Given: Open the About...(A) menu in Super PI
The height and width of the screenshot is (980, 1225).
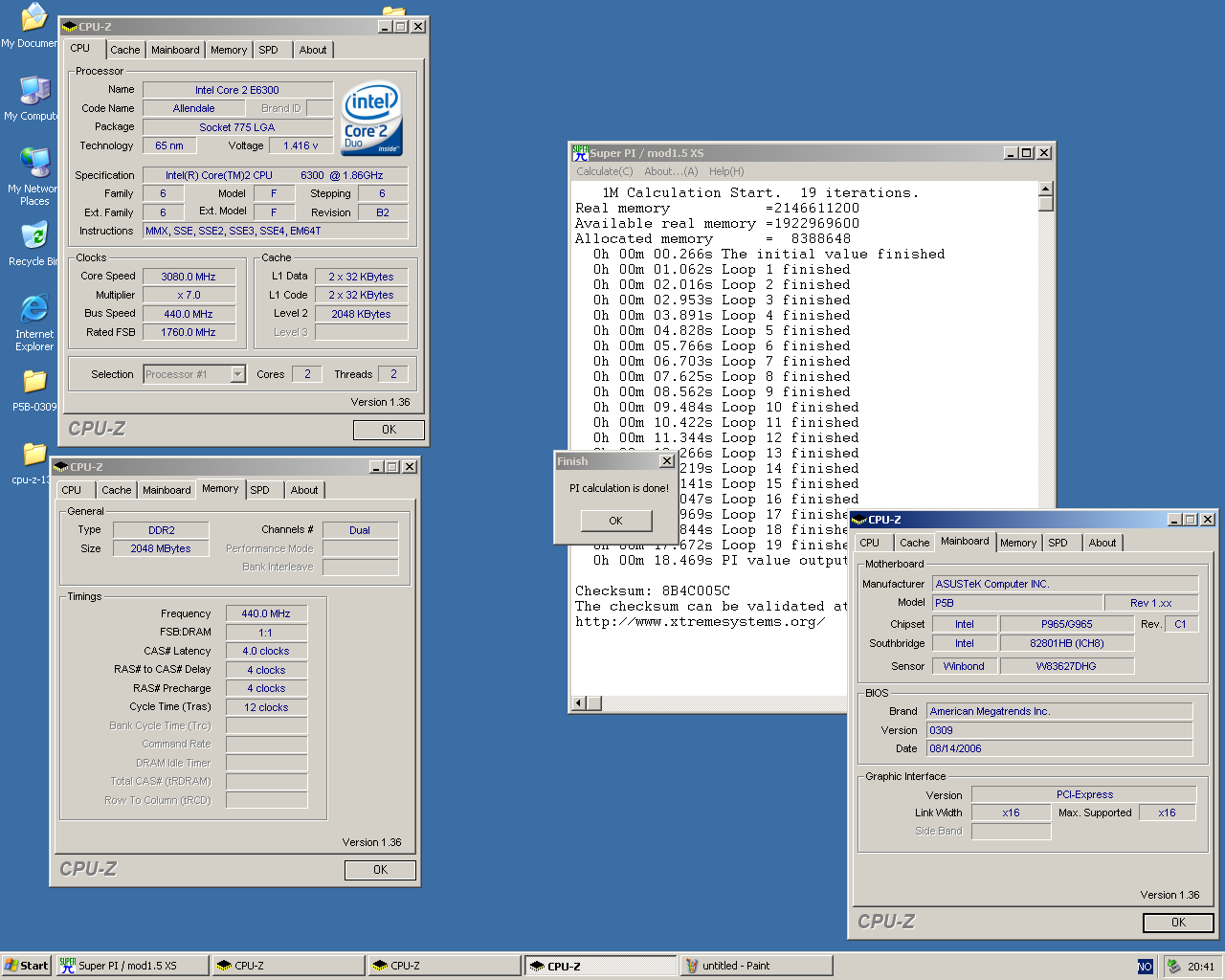Looking at the screenshot, I should pos(671,171).
